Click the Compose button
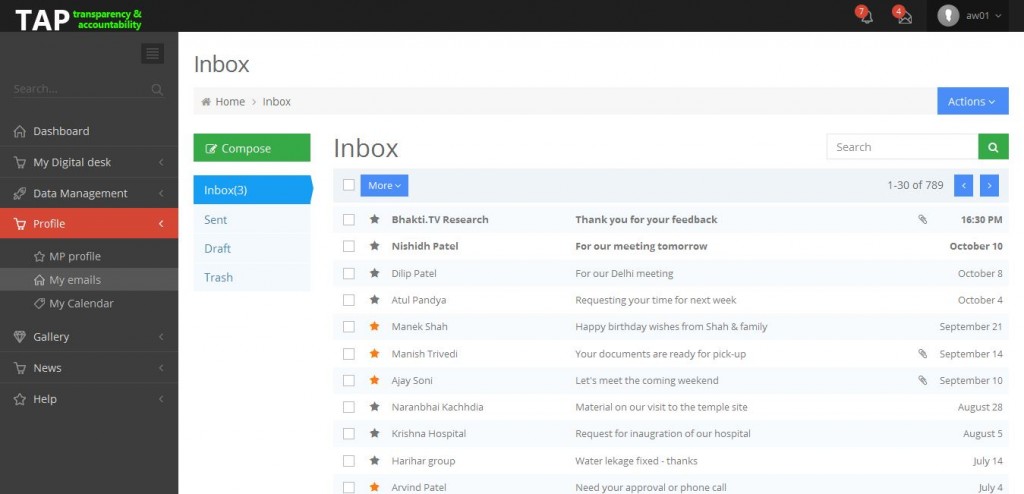 click(252, 148)
